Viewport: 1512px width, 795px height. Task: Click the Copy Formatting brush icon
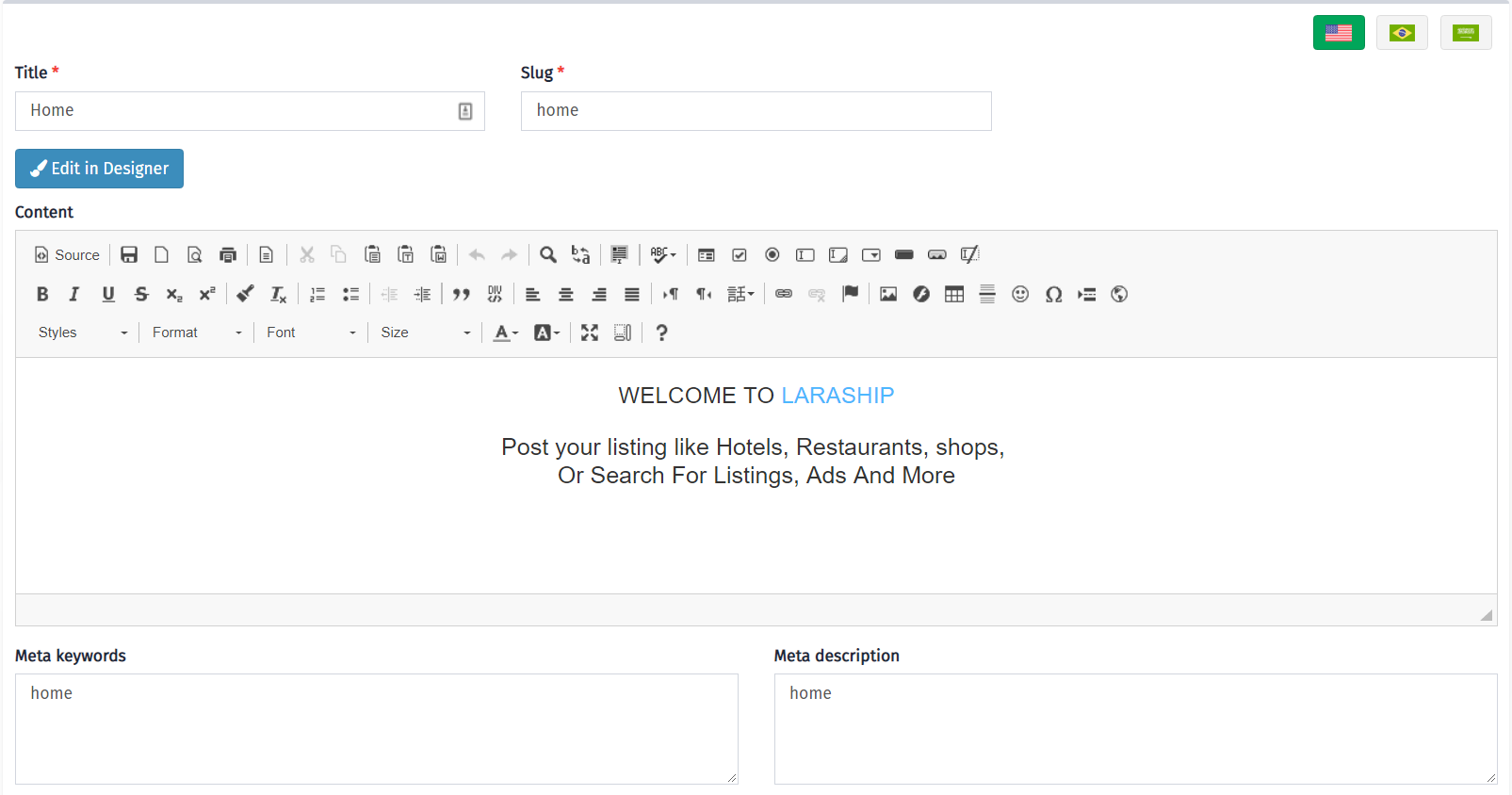point(245,295)
